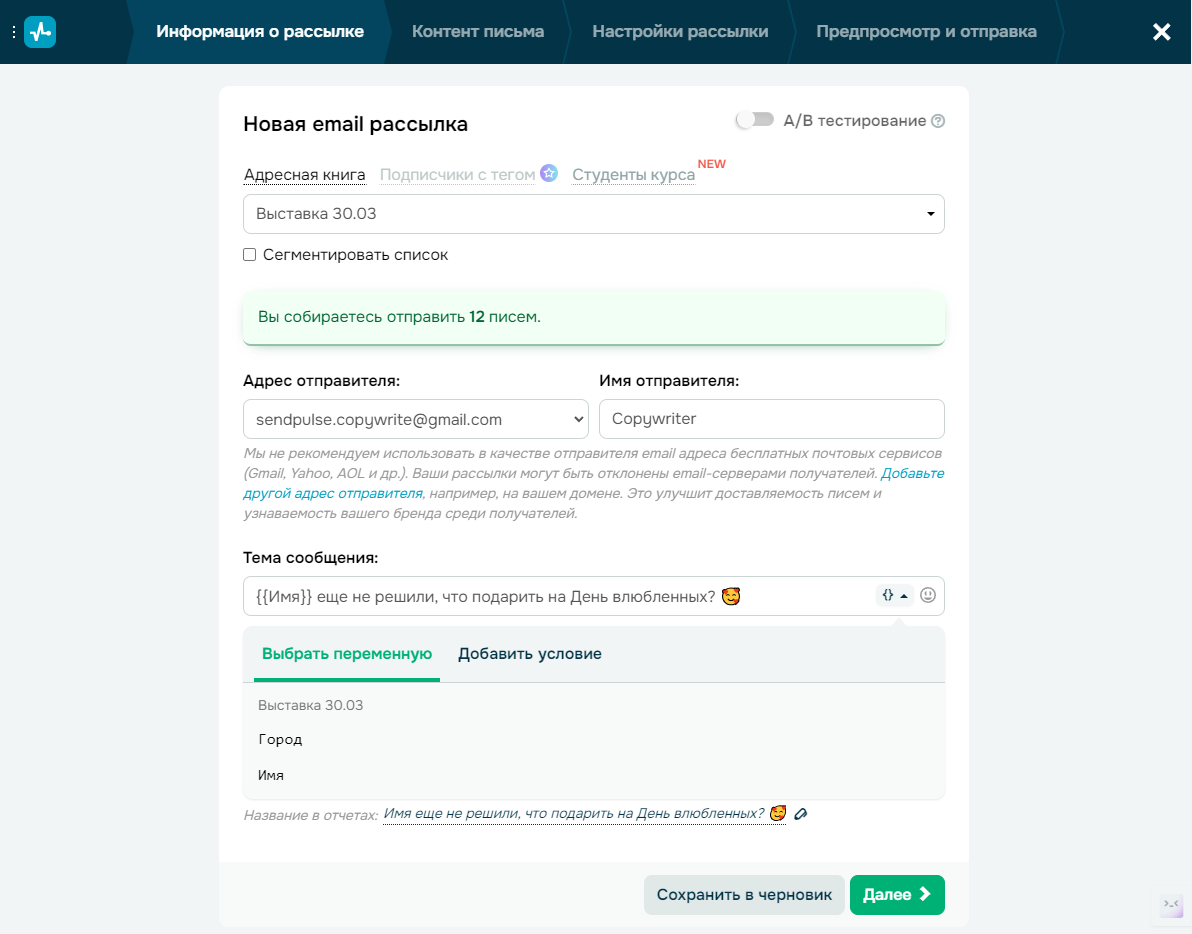Edit the report name with the pencil icon
The height and width of the screenshot is (934, 1192).
800,814
